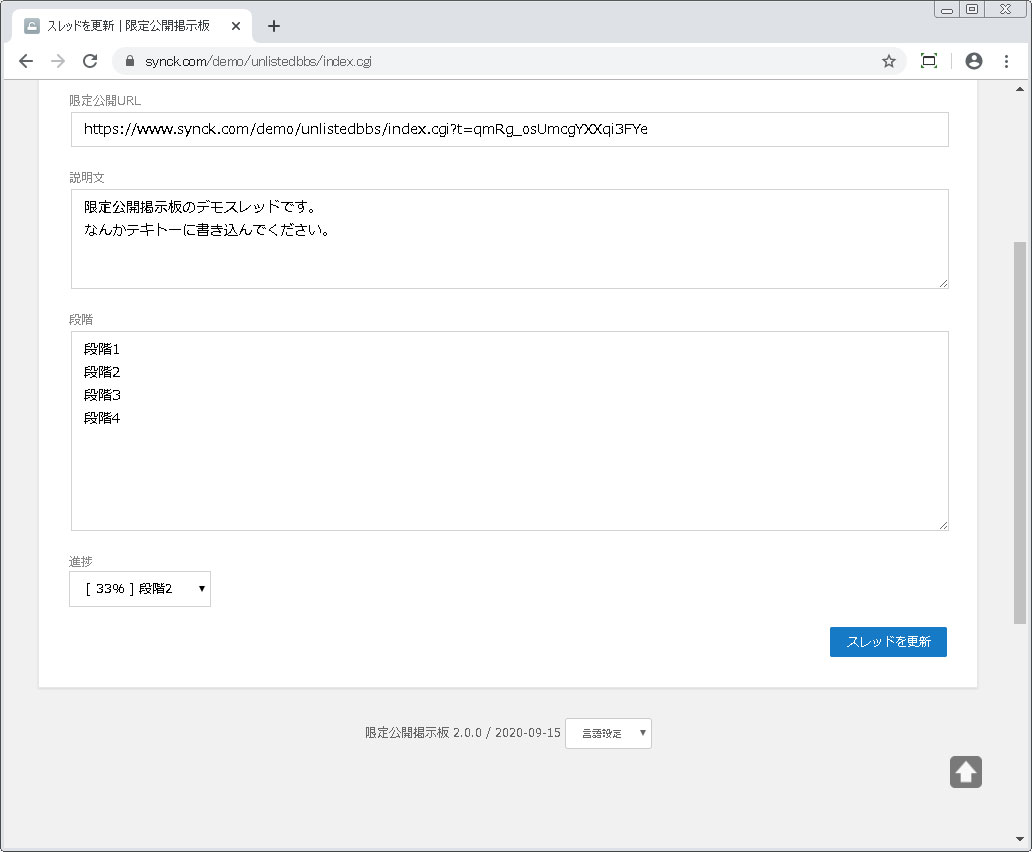Click the text なんかテキトーに書き込んでください。
Image resolution: width=1032 pixels, height=852 pixels.
point(207,230)
